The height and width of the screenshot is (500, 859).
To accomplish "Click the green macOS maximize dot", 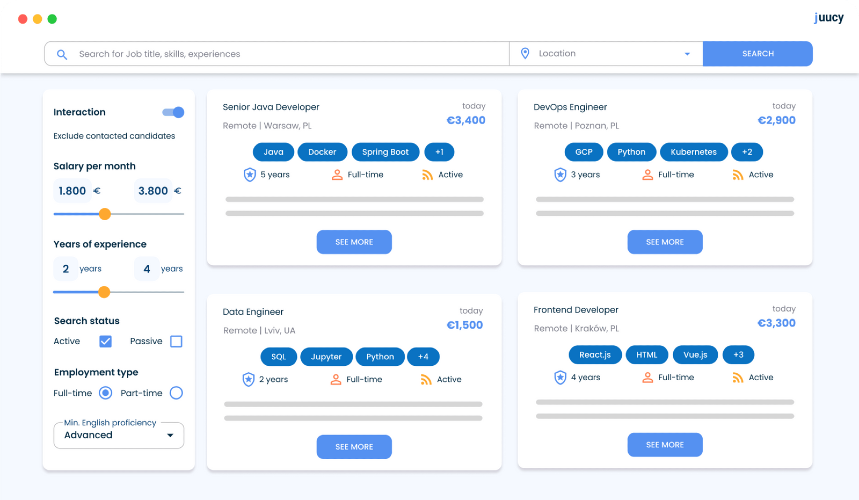I will coord(52,19).
